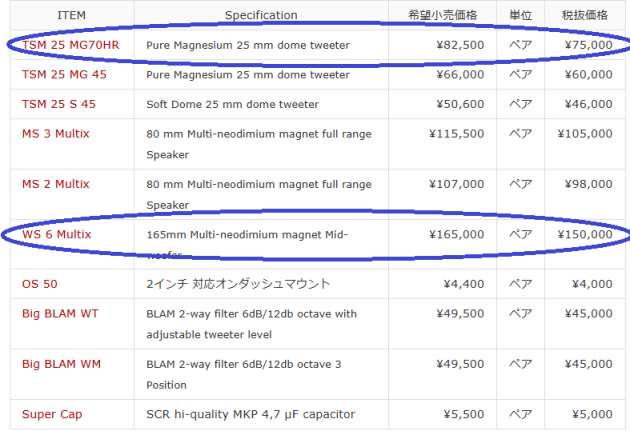Click the Specification column header

[x=261, y=15]
